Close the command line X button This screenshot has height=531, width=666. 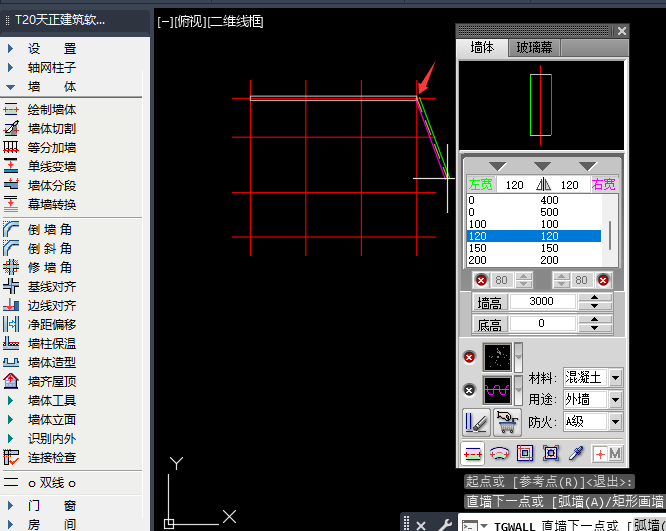point(420,525)
